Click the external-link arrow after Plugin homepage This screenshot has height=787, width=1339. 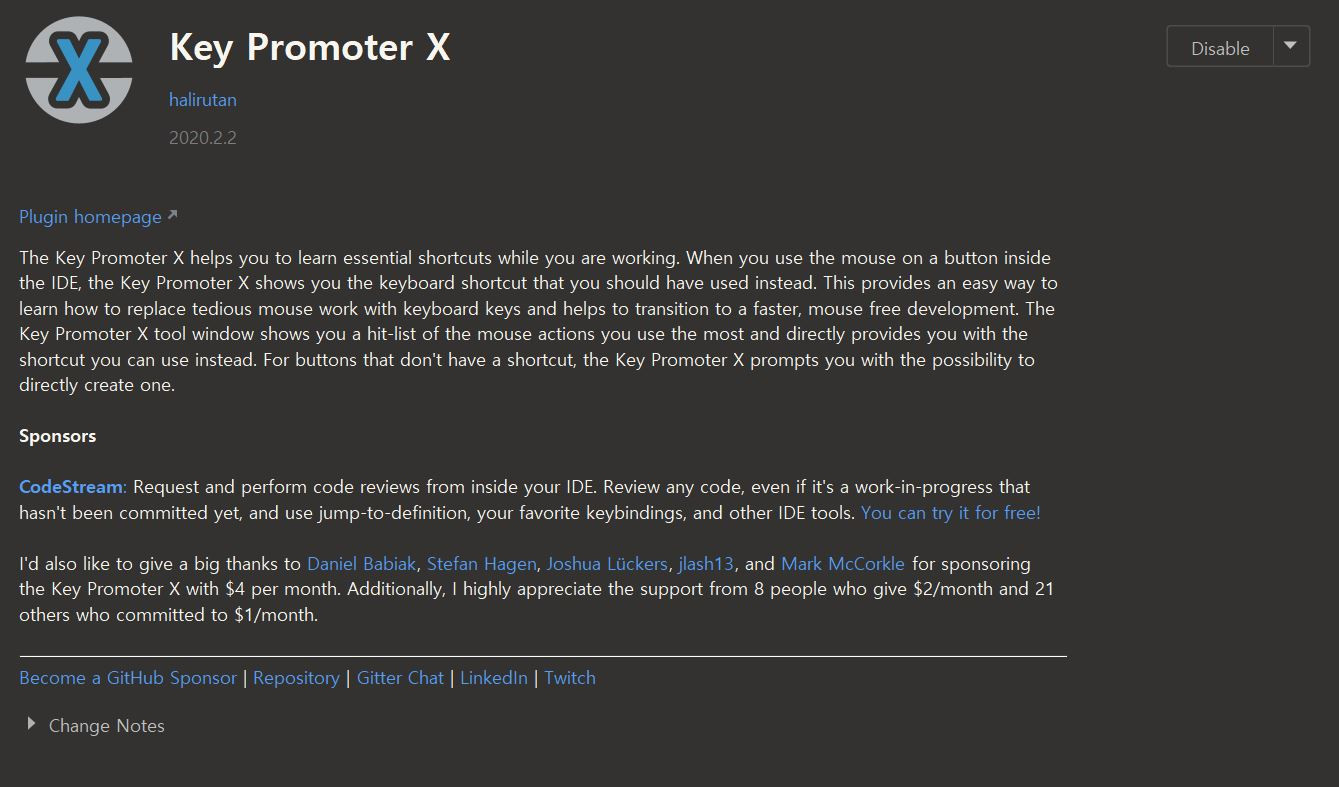click(172, 215)
